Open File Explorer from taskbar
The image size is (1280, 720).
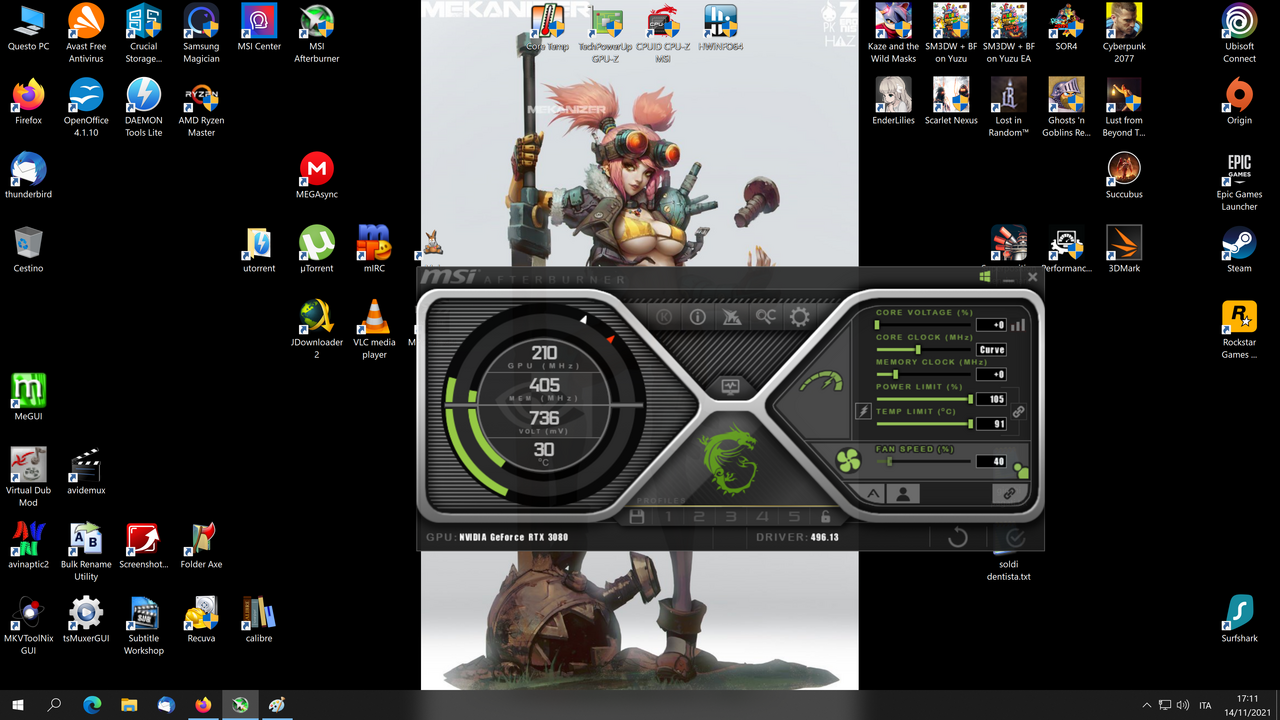(x=129, y=705)
